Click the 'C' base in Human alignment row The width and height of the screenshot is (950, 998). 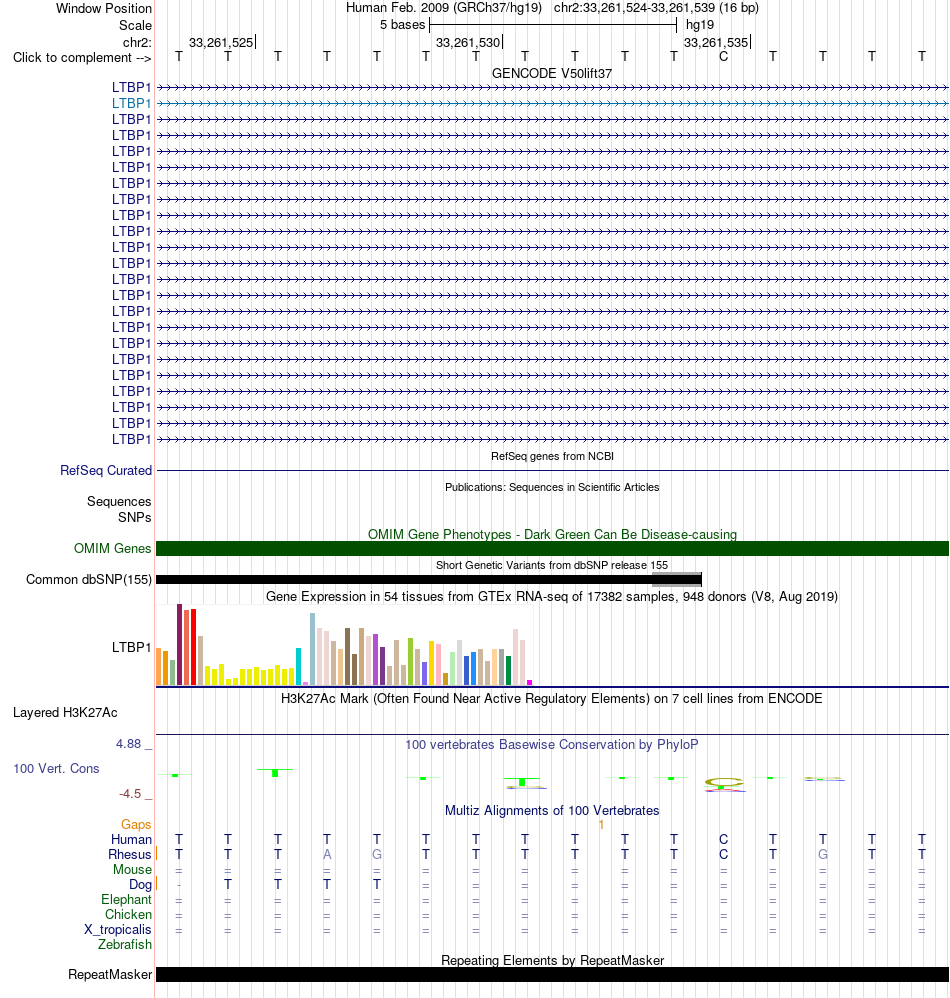click(x=723, y=840)
